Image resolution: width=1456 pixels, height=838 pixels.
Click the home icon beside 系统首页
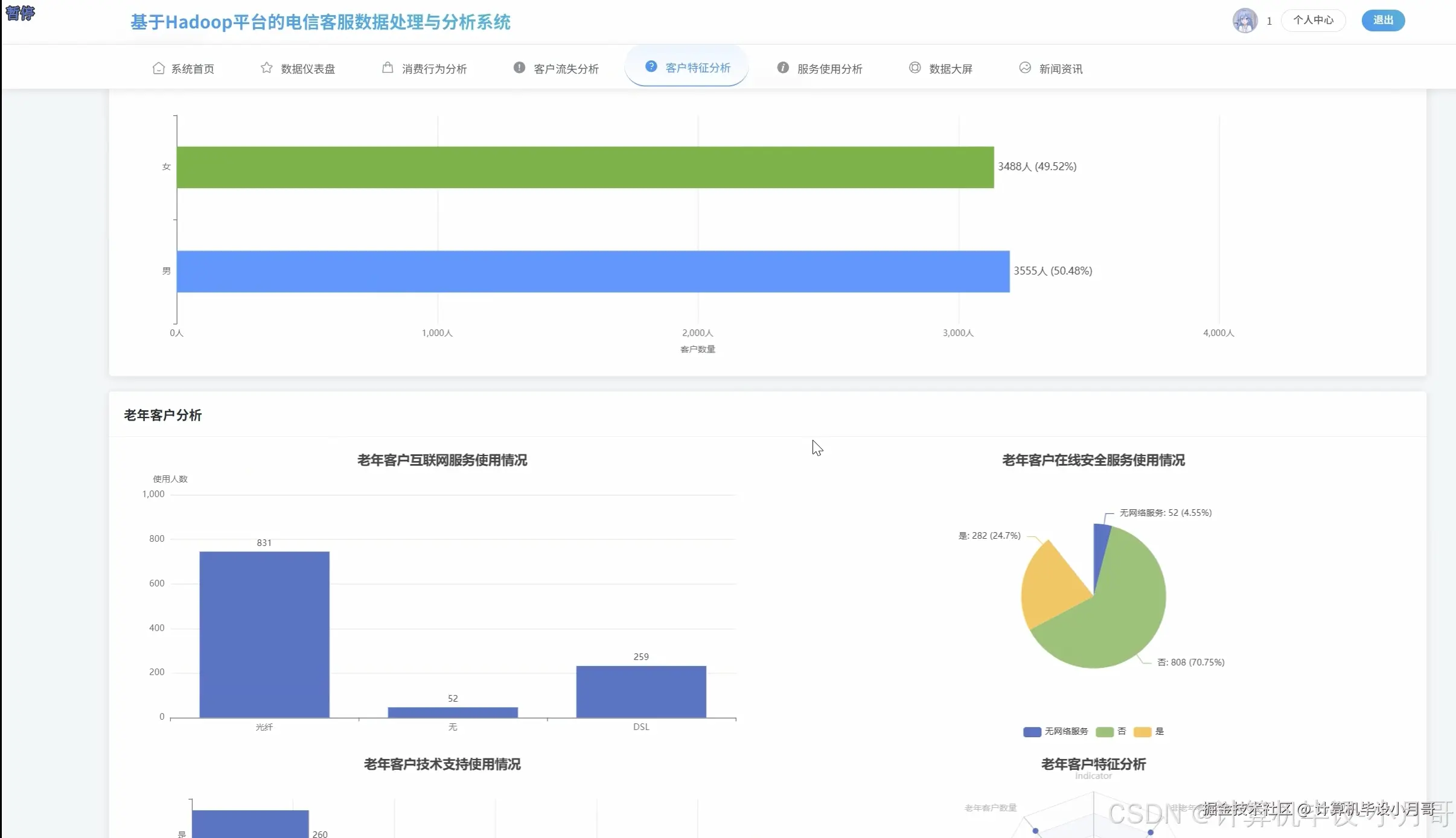pos(158,68)
